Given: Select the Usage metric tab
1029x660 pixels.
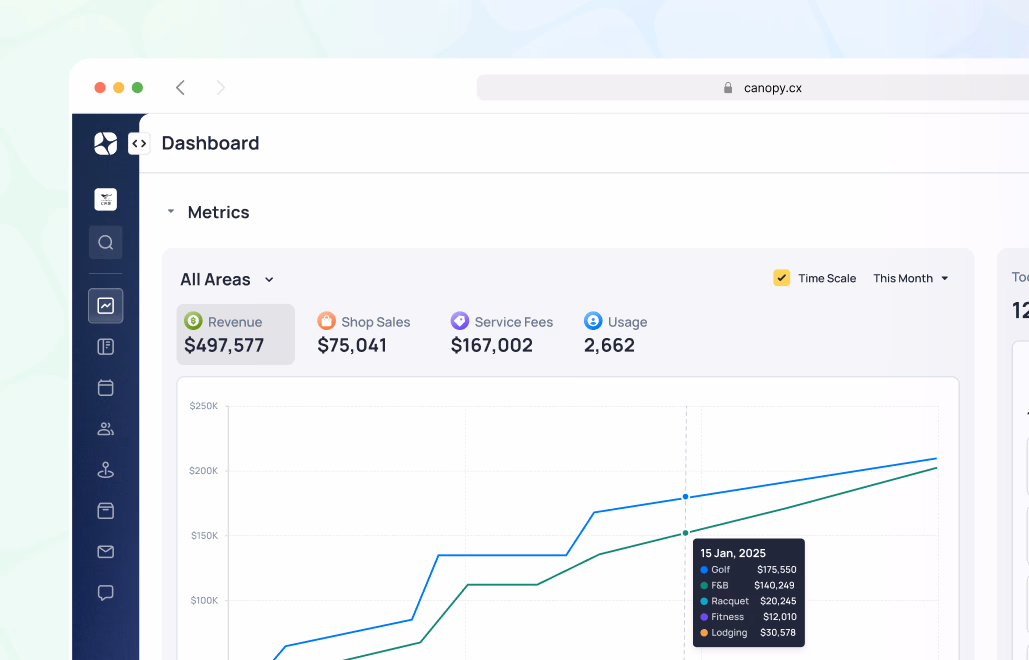Looking at the screenshot, I should click(616, 334).
